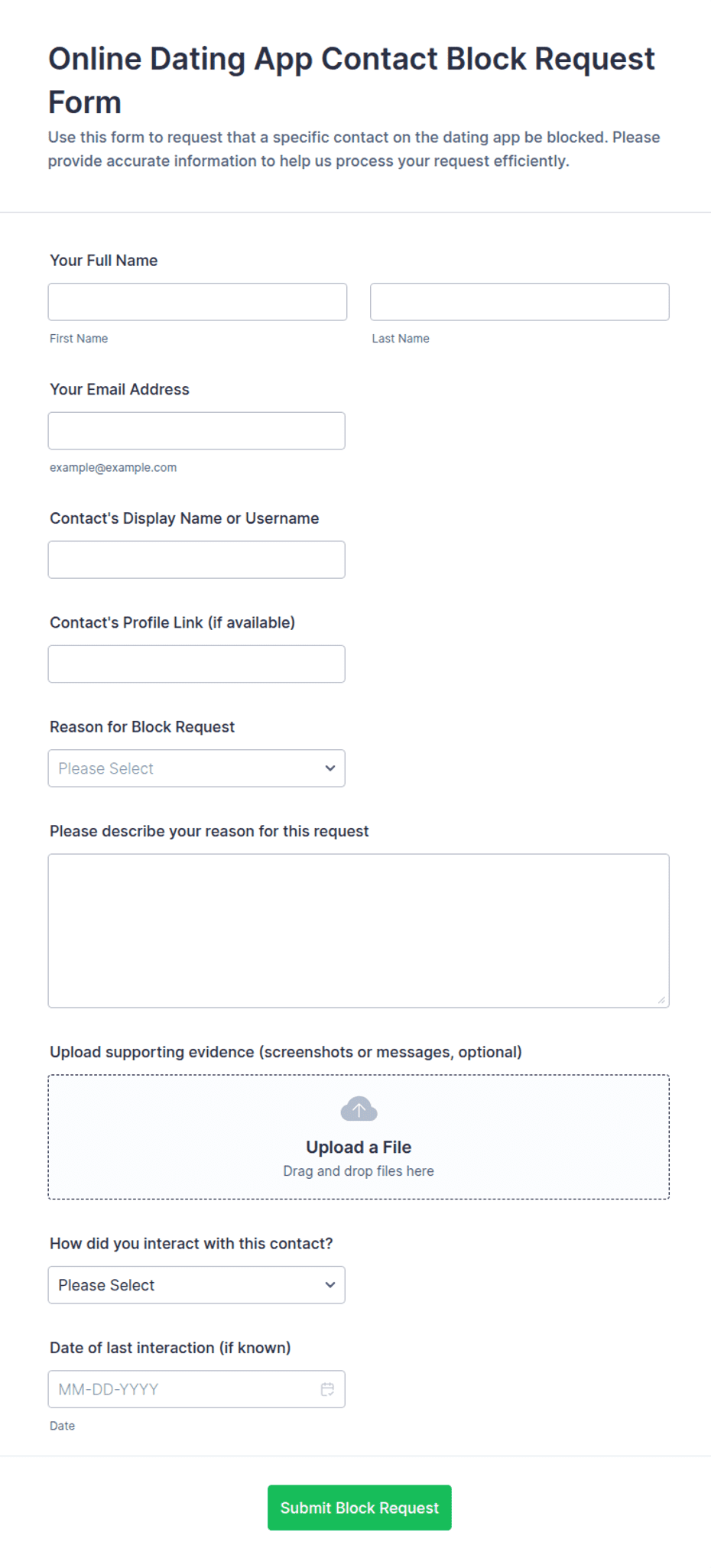
Task: Focus the Your Email Address field
Action: pyautogui.click(x=196, y=431)
